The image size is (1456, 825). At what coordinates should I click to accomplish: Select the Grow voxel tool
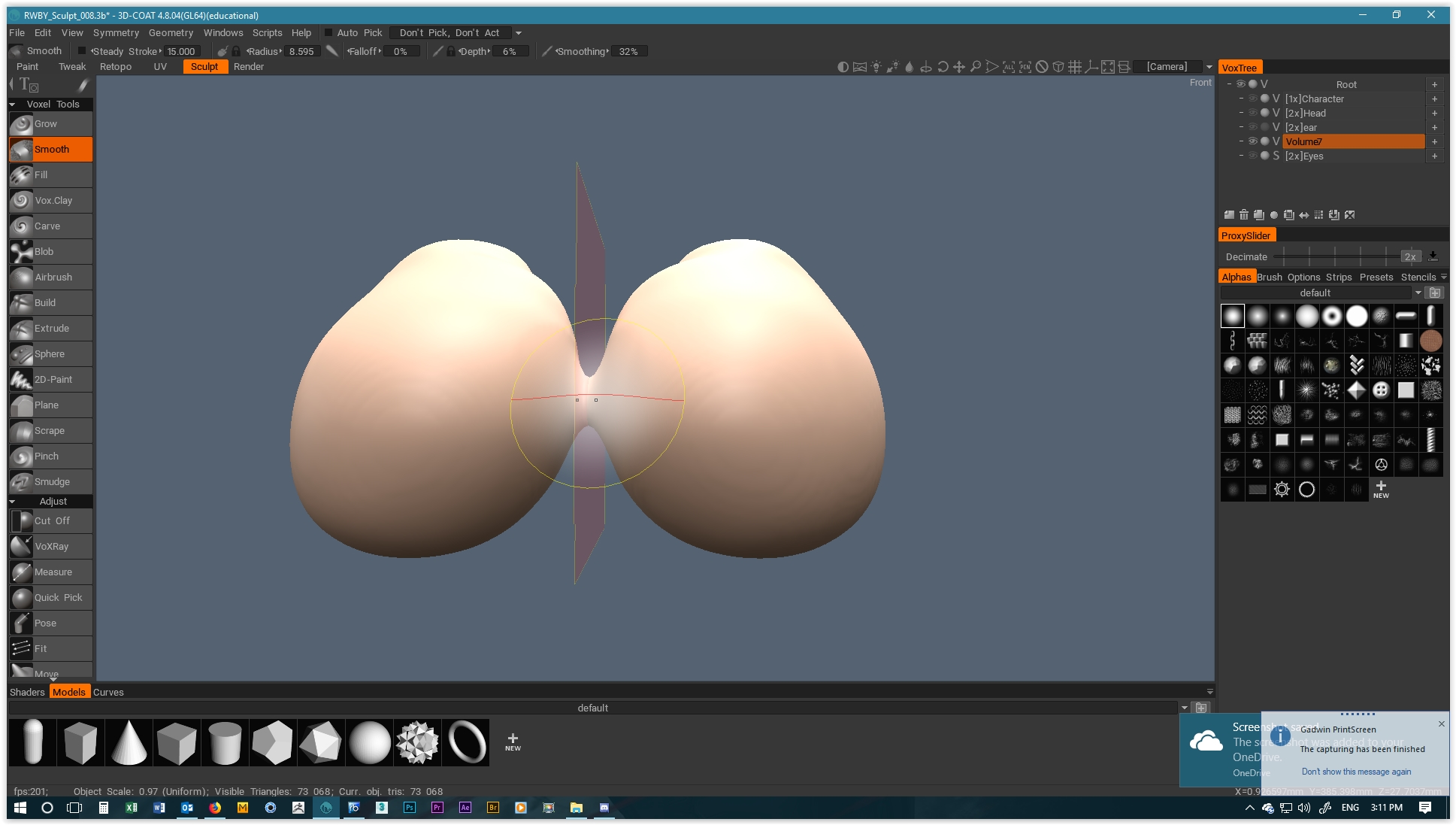click(50, 124)
